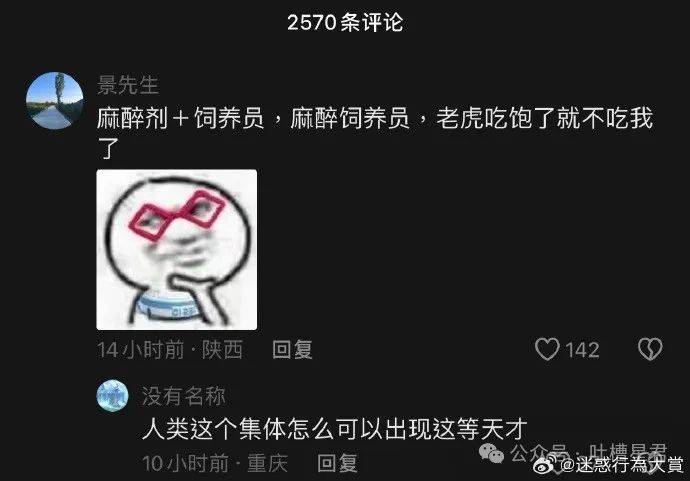Open username 景先生
The image size is (690, 481).
click(x=128, y=84)
